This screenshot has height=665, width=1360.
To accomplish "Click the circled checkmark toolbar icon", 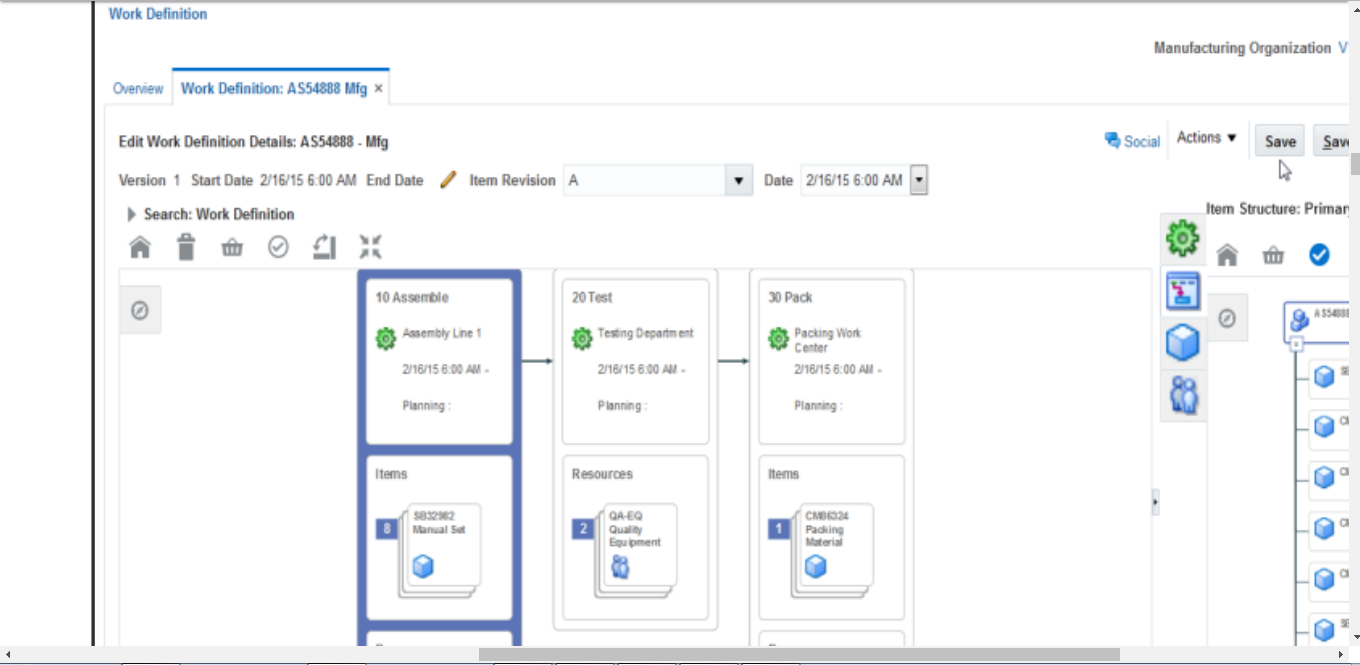I will 278,247.
